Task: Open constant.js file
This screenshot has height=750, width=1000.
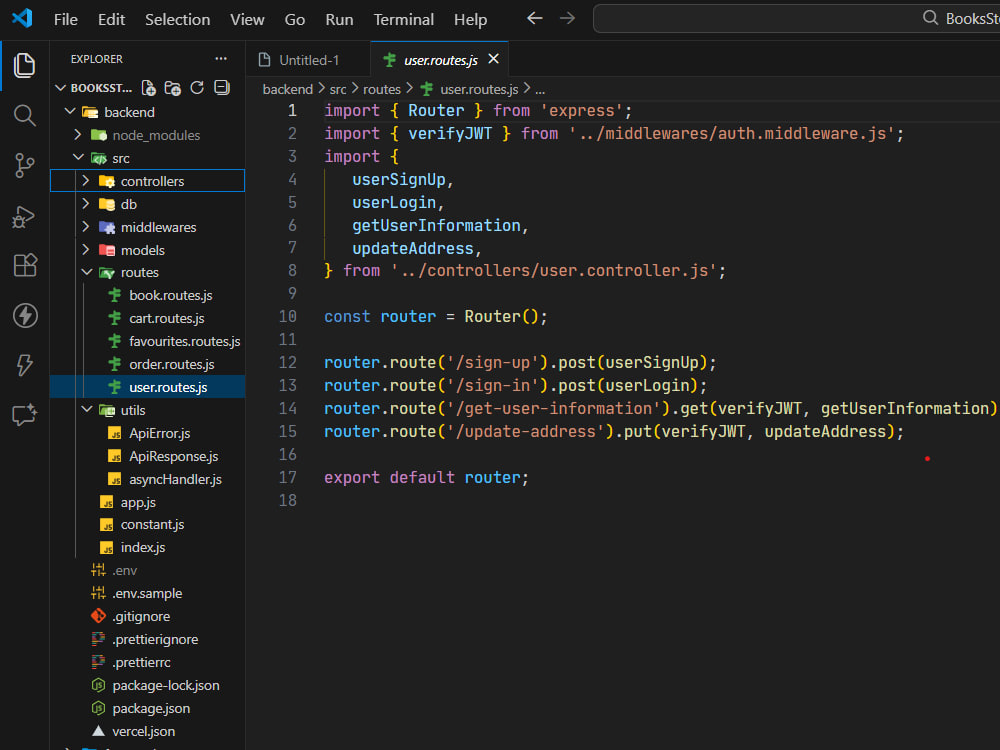Action: [147, 524]
